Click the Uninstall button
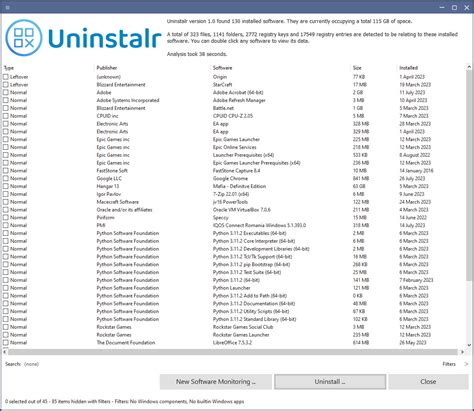The width and height of the screenshot is (474, 411). pyautogui.click(x=330, y=382)
